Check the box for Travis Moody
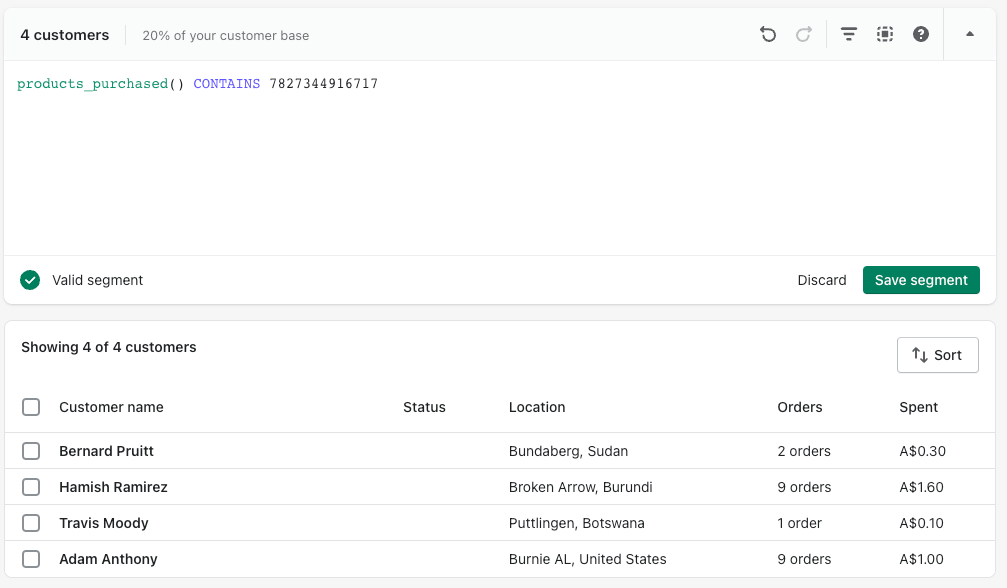Viewport: 1007px width, 588px height. [31, 523]
